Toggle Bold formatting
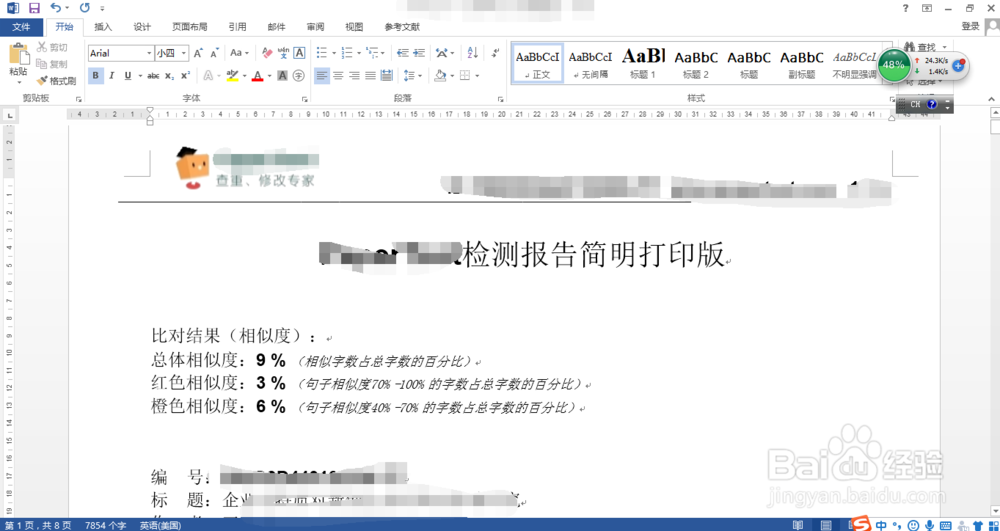This screenshot has width=1000, height=531. tap(95, 76)
